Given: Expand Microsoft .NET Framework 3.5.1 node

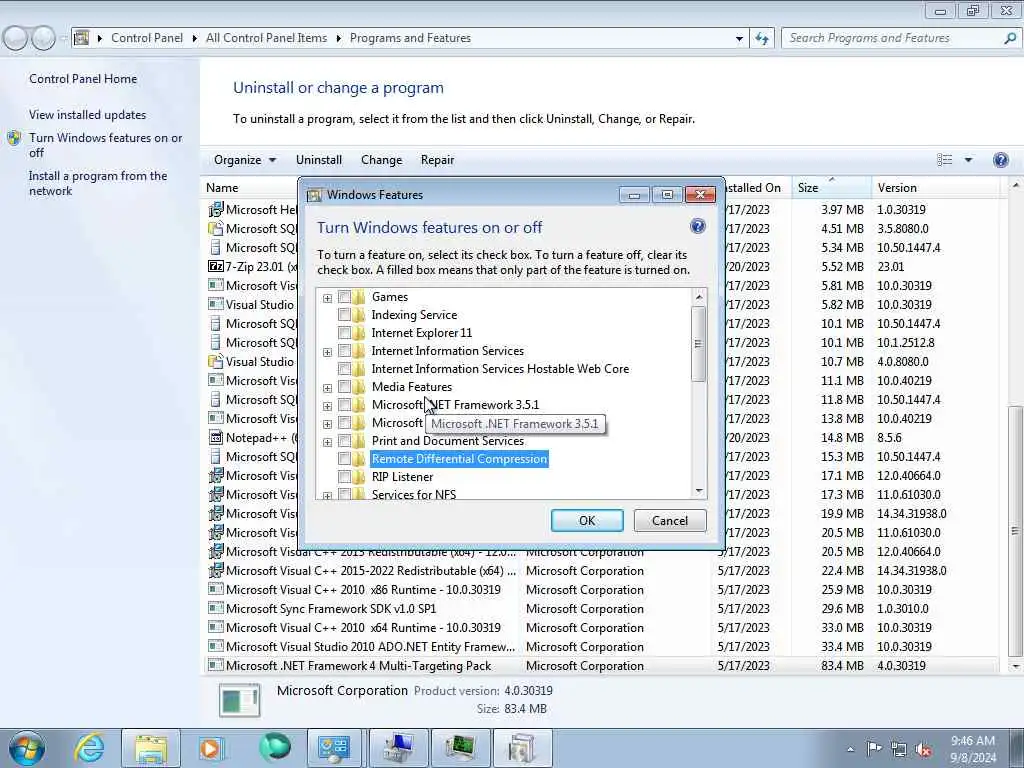Looking at the screenshot, I should (327, 406).
